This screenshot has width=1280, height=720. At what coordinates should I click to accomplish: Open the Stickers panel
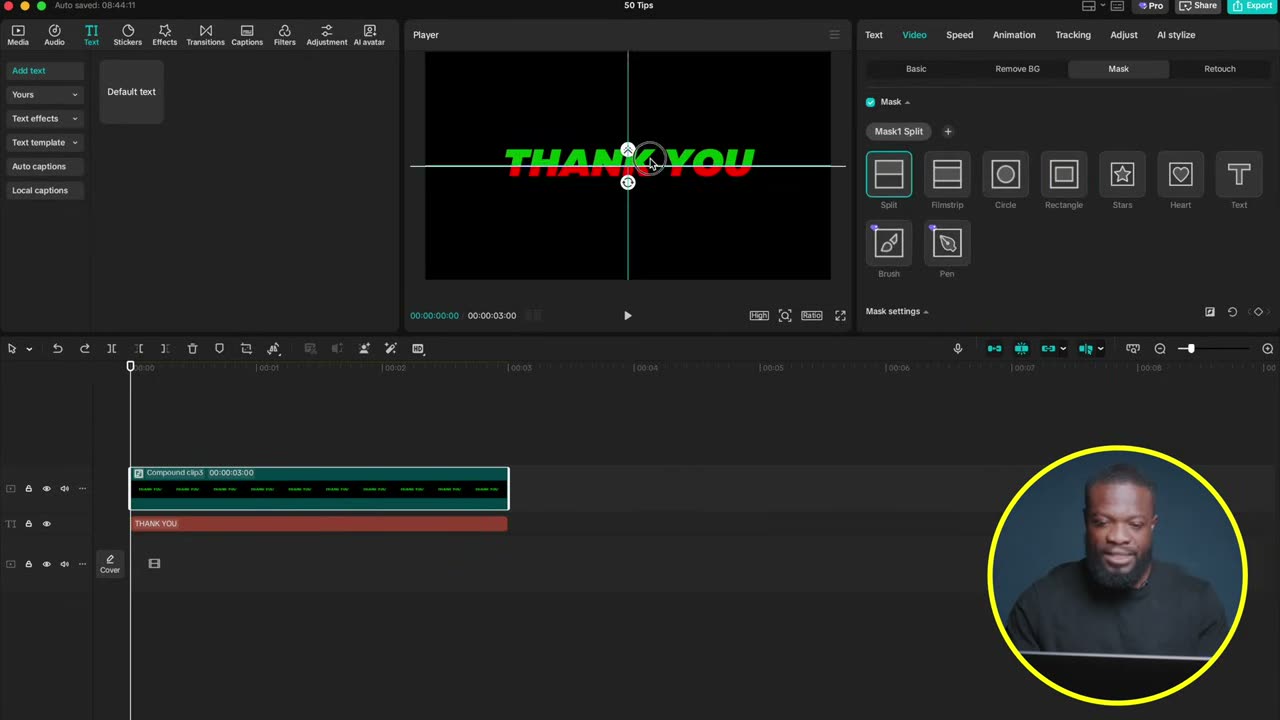(128, 35)
